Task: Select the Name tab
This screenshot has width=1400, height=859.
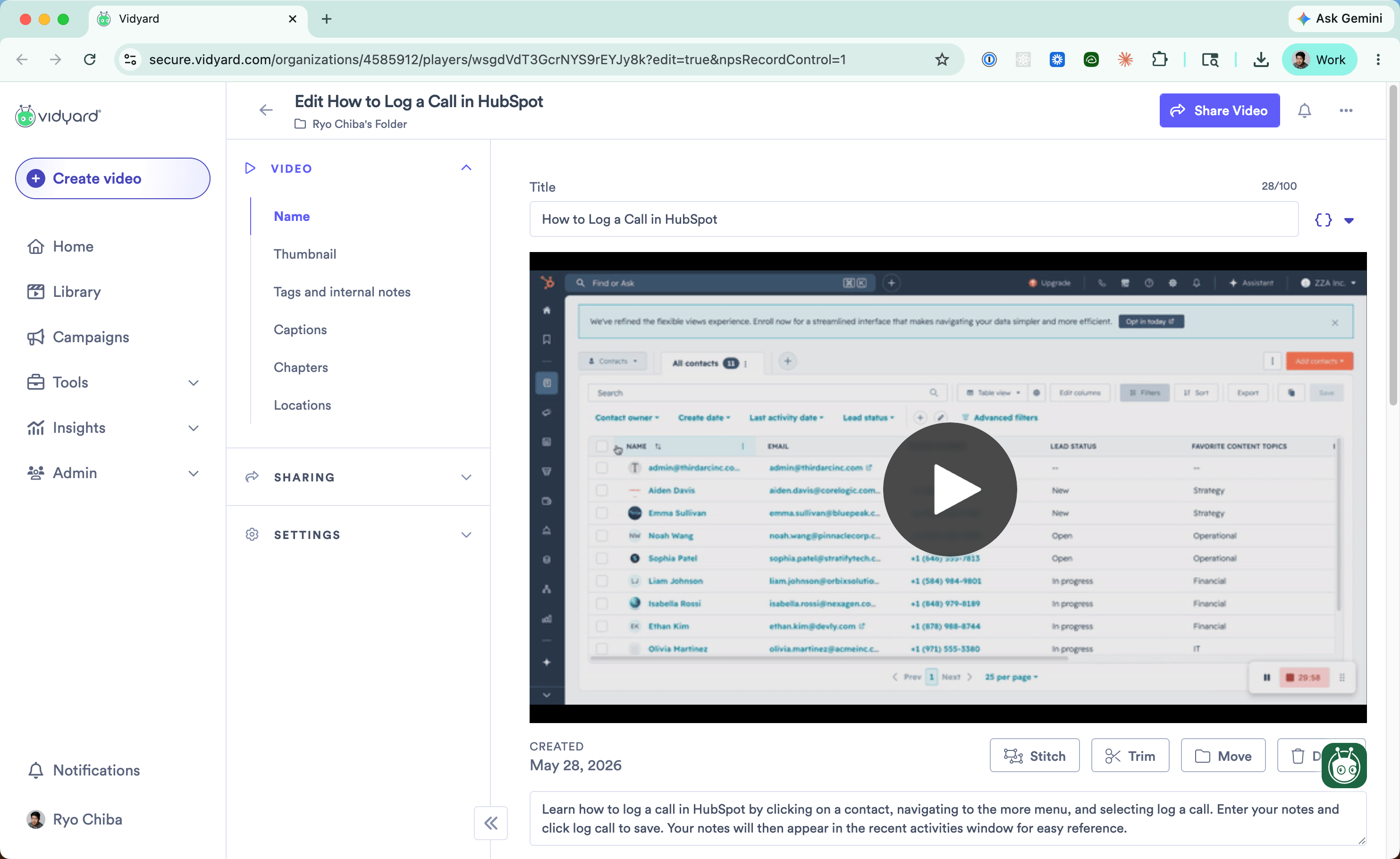Action: [292, 217]
